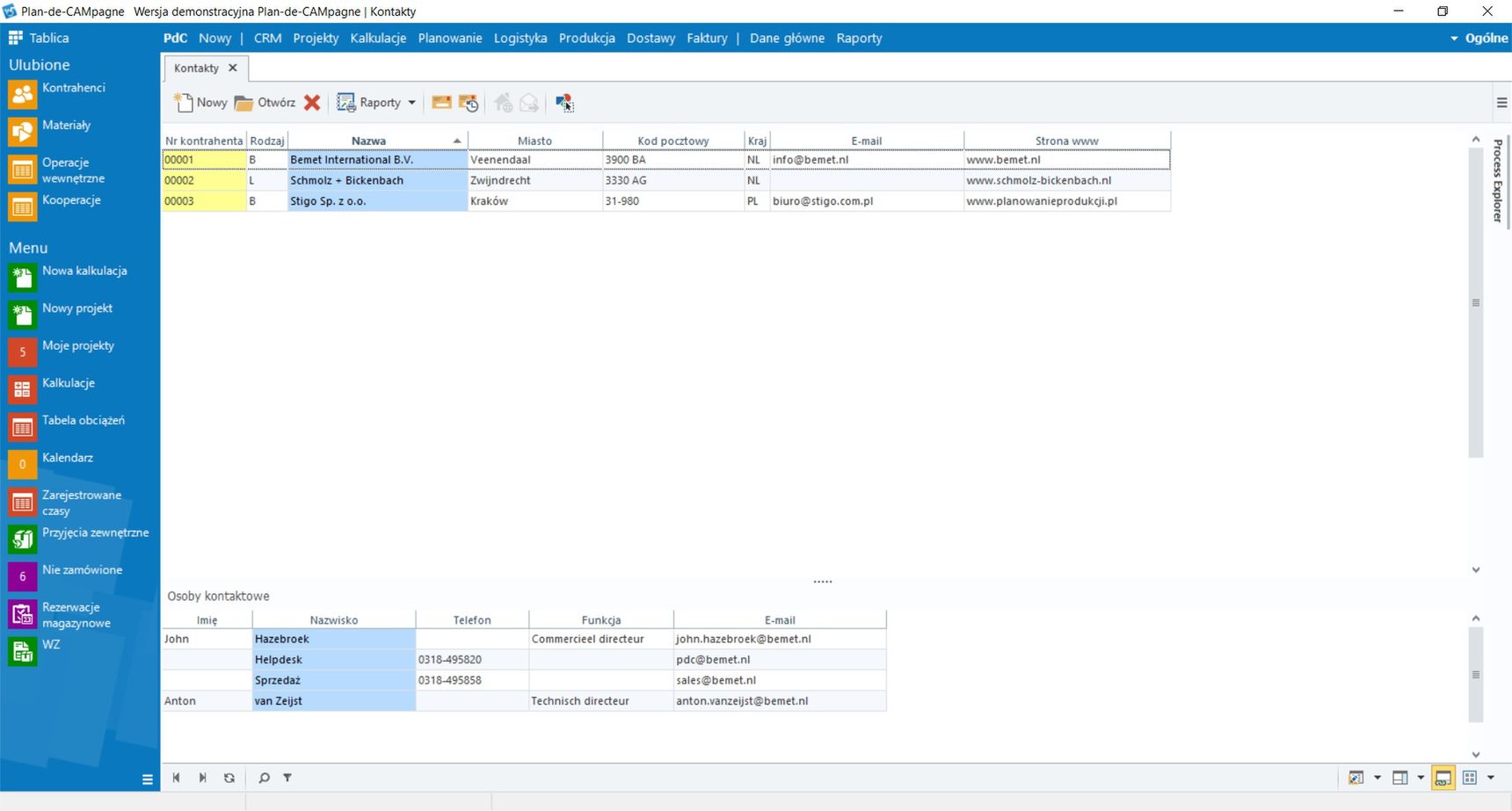Image resolution: width=1512 pixels, height=811 pixels.
Task: Click the layout edit icon in bottom bar
Action: pos(1356,778)
